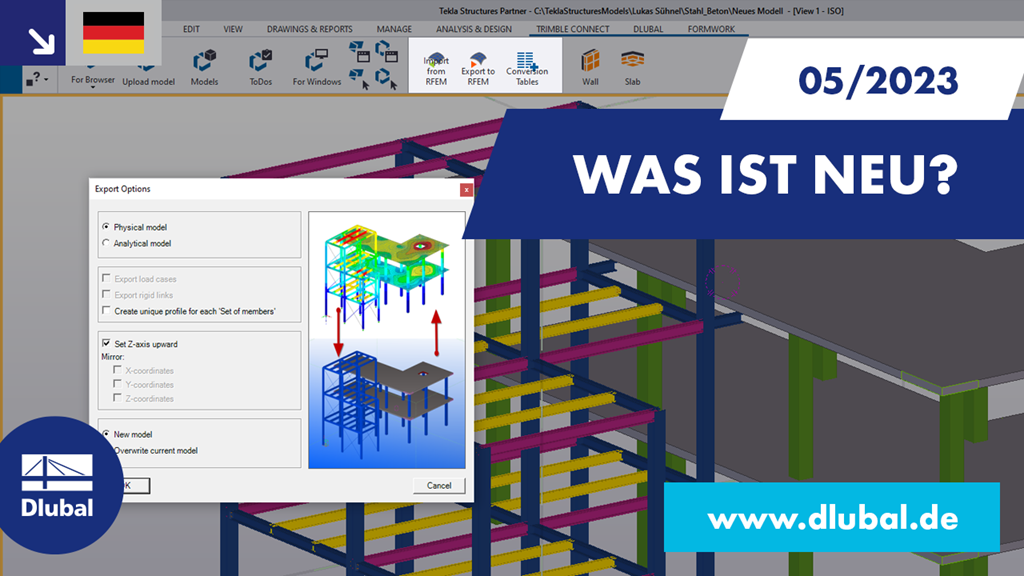Image resolution: width=1024 pixels, height=576 pixels.
Task: Click the Upload model icon
Action: coord(147,66)
